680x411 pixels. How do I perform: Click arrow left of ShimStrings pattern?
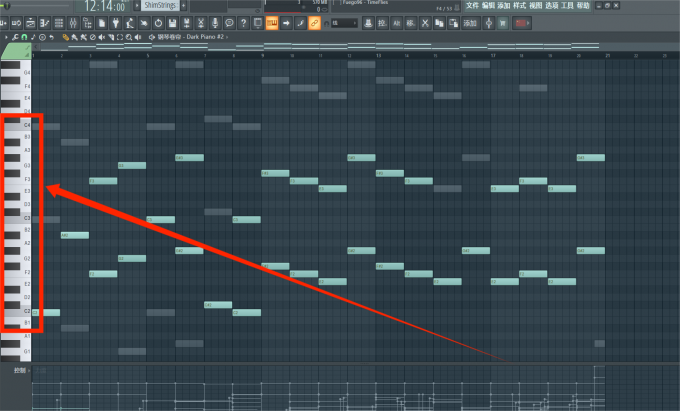[137, 5]
